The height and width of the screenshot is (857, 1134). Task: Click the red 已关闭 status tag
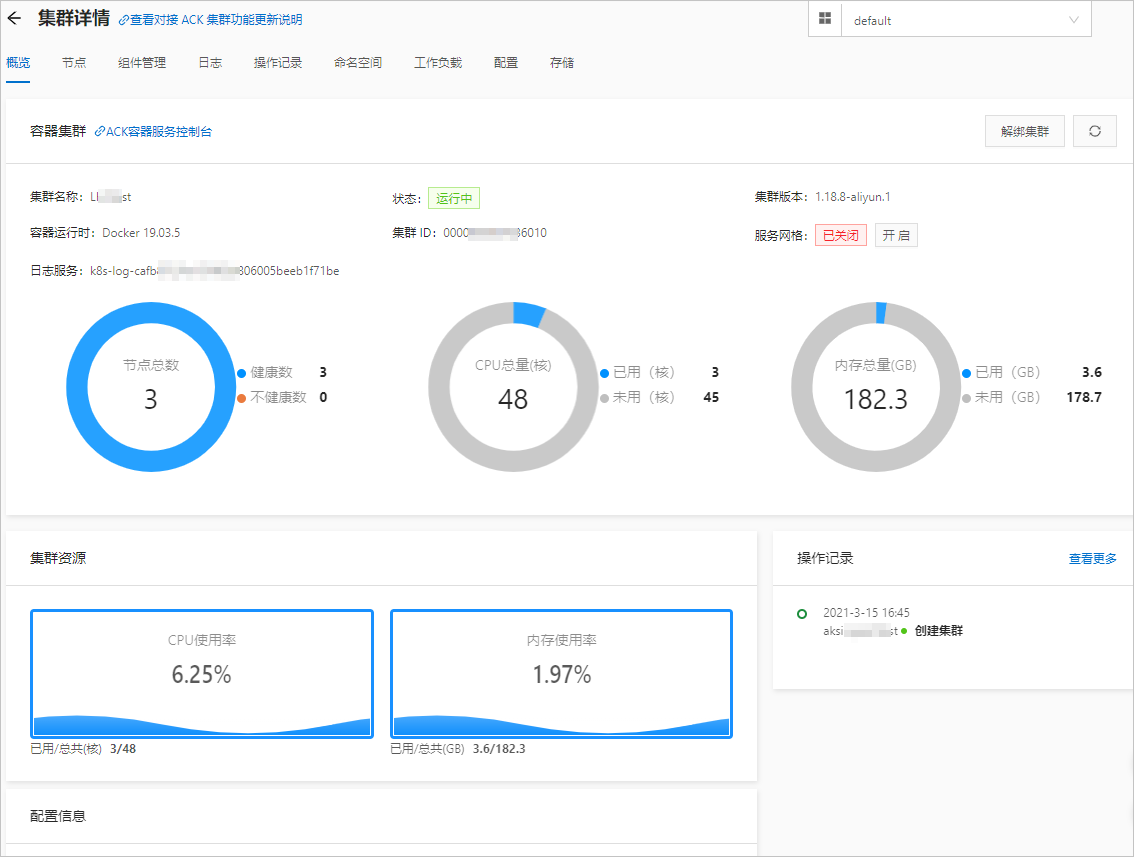(x=840, y=235)
